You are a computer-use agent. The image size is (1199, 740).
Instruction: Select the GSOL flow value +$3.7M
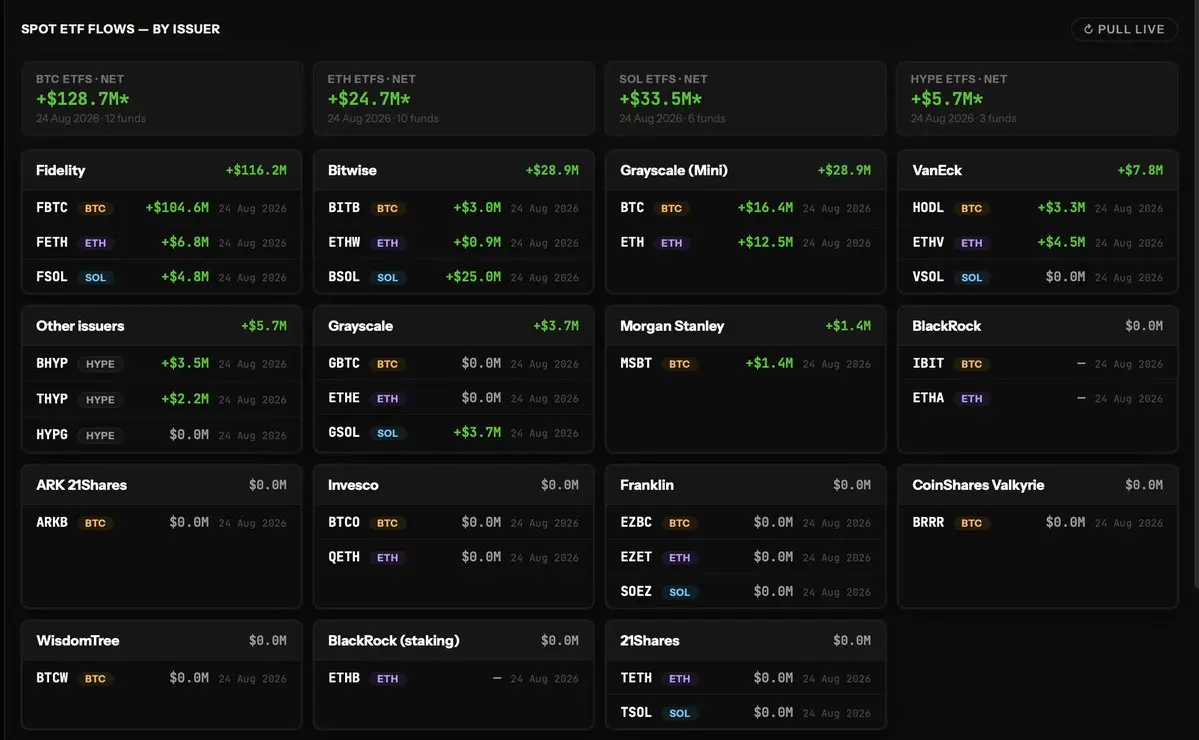click(x=477, y=433)
